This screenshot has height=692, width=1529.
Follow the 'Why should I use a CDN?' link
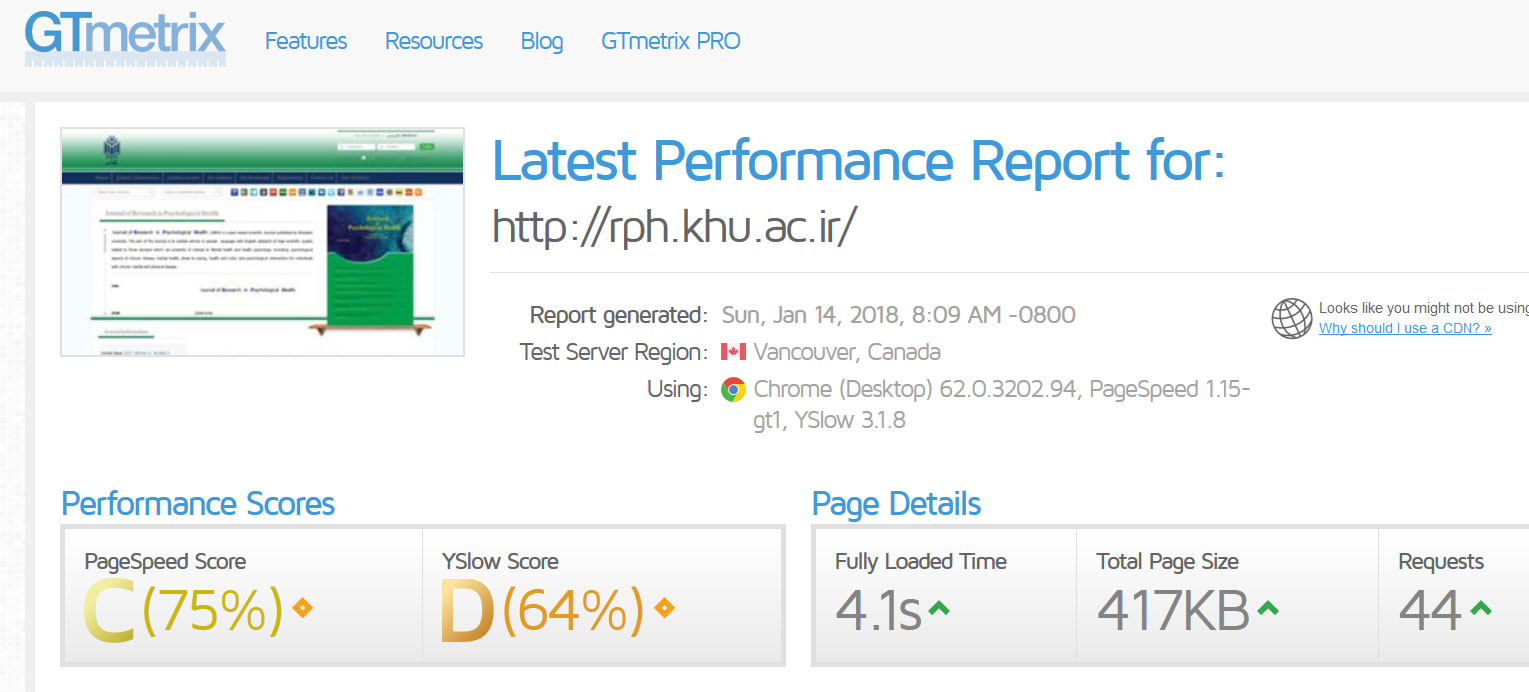pyautogui.click(x=1405, y=328)
